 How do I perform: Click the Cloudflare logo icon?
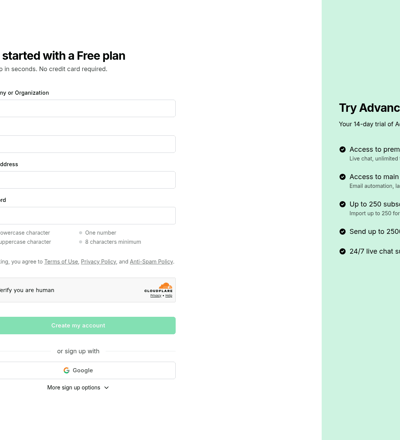[159, 287]
